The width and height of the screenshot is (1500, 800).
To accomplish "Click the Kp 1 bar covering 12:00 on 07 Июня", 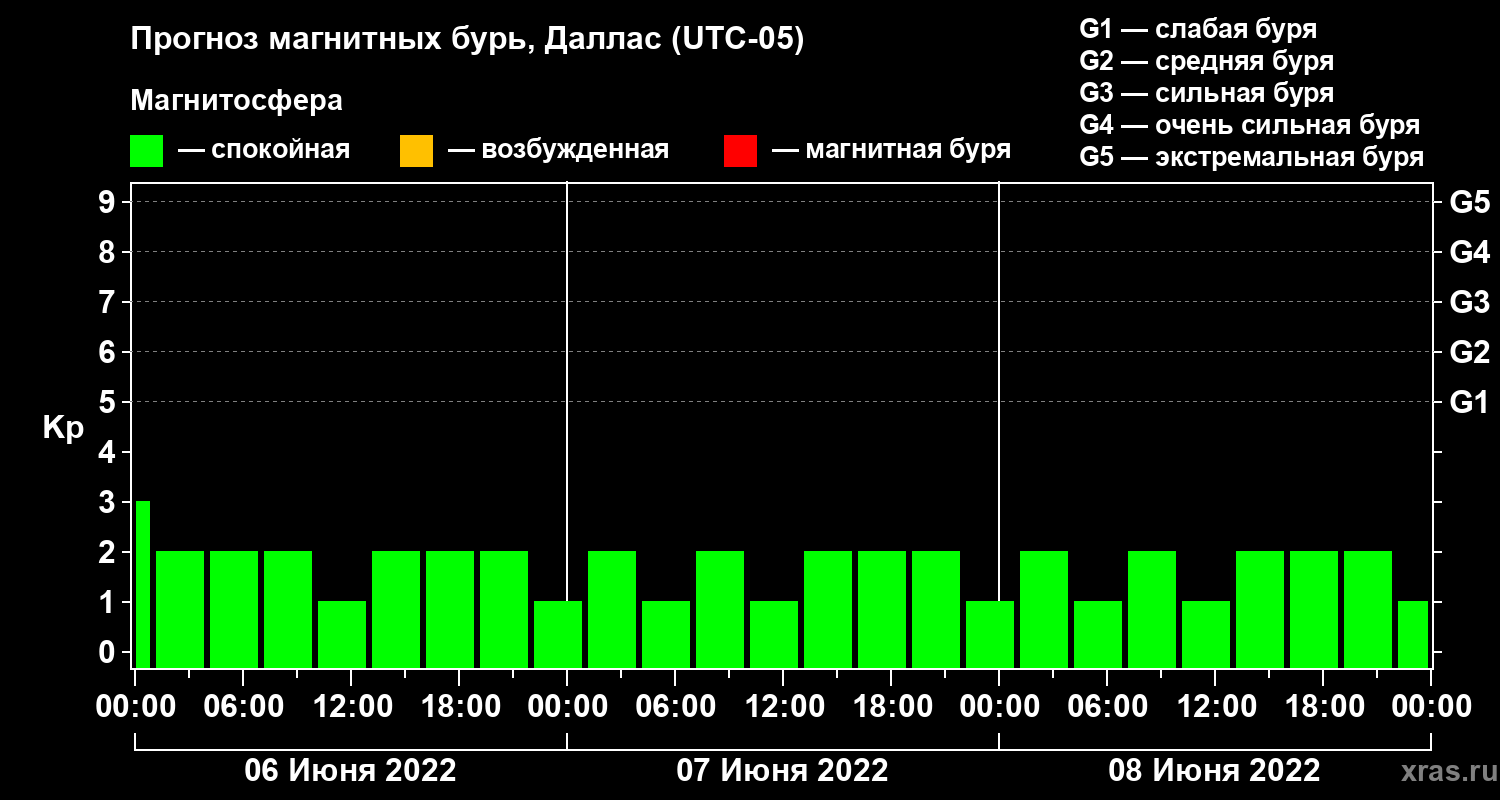I will tap(774, 634).
